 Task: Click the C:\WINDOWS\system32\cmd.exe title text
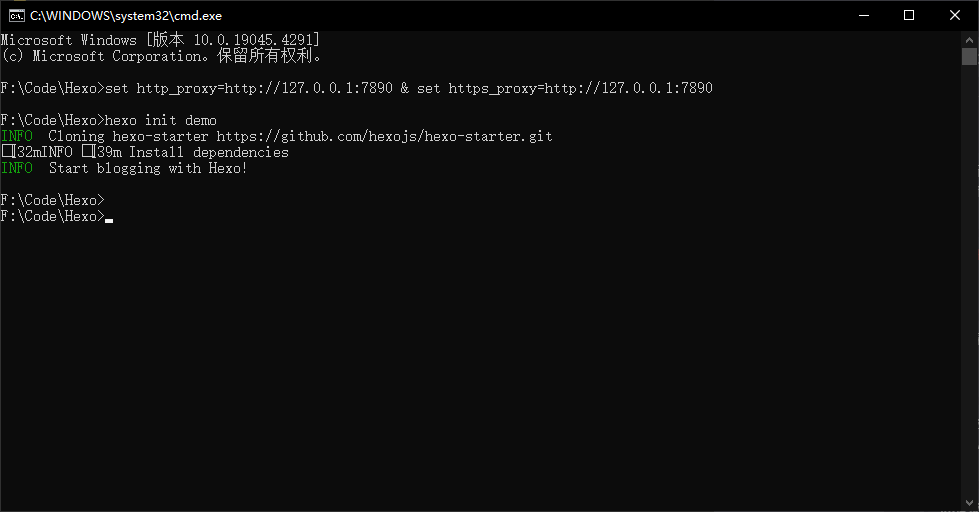pos(126,16)
